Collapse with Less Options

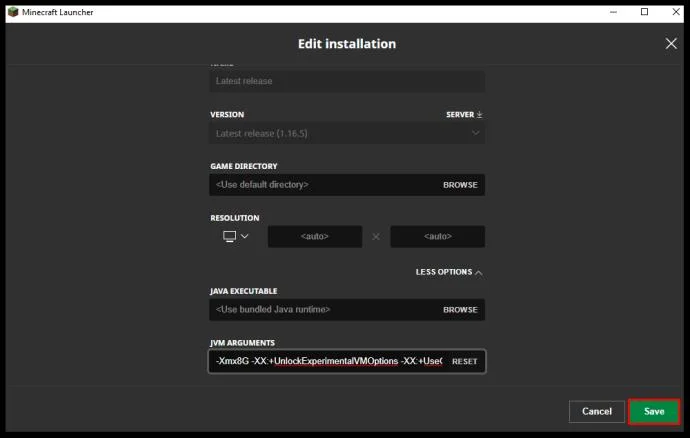pos(449,272)
